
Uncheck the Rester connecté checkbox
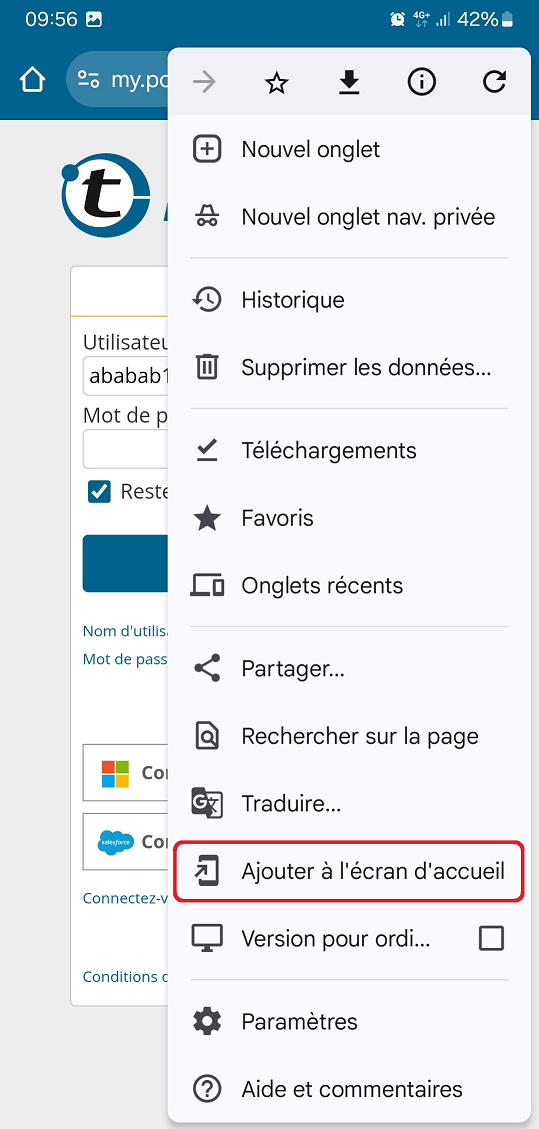click(99, 491)
